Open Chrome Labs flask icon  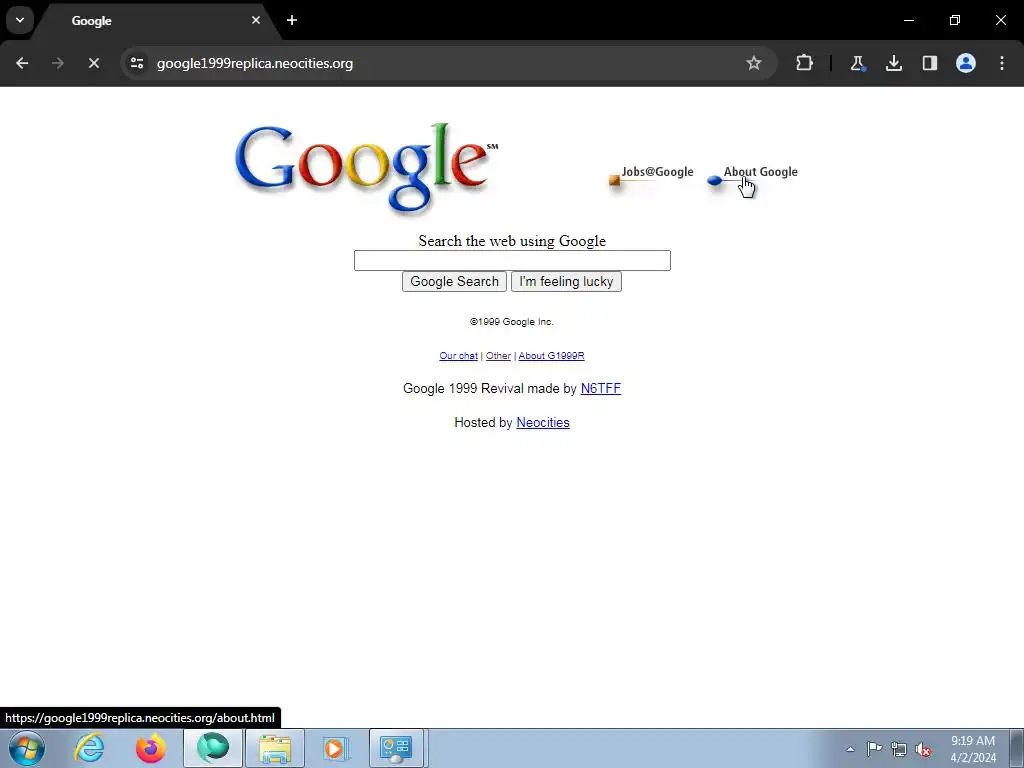click(x=857, y=63)
